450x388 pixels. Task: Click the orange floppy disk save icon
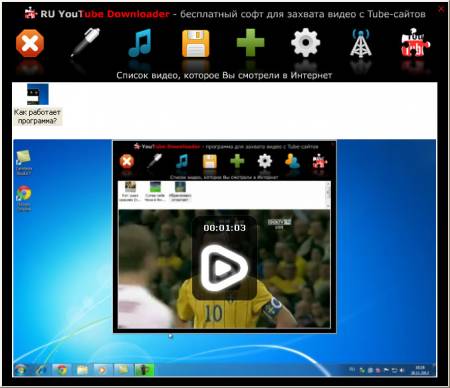coord(196,43)
